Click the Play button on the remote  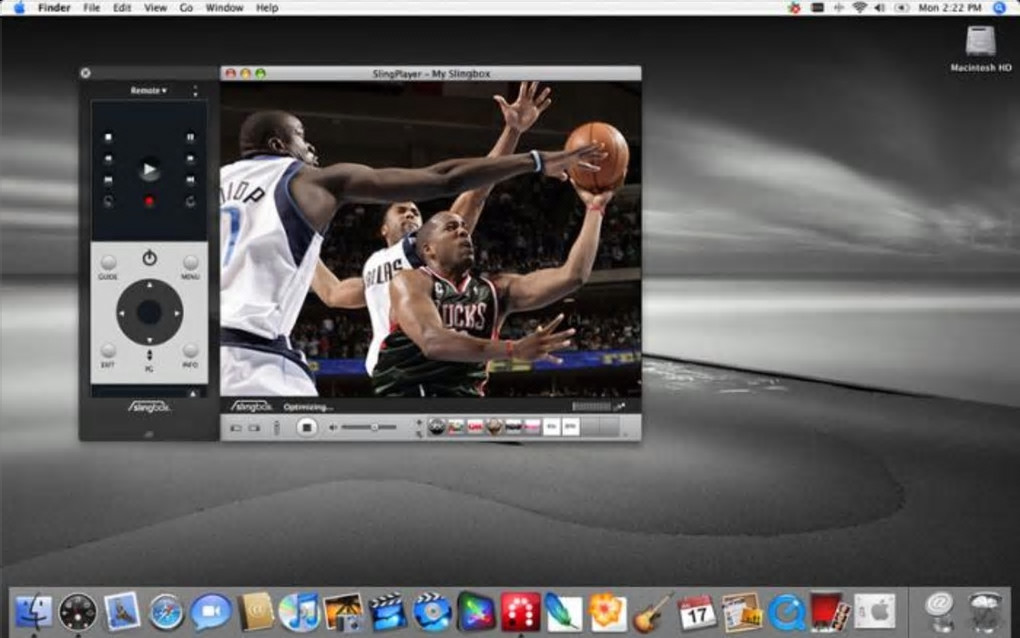149,170
